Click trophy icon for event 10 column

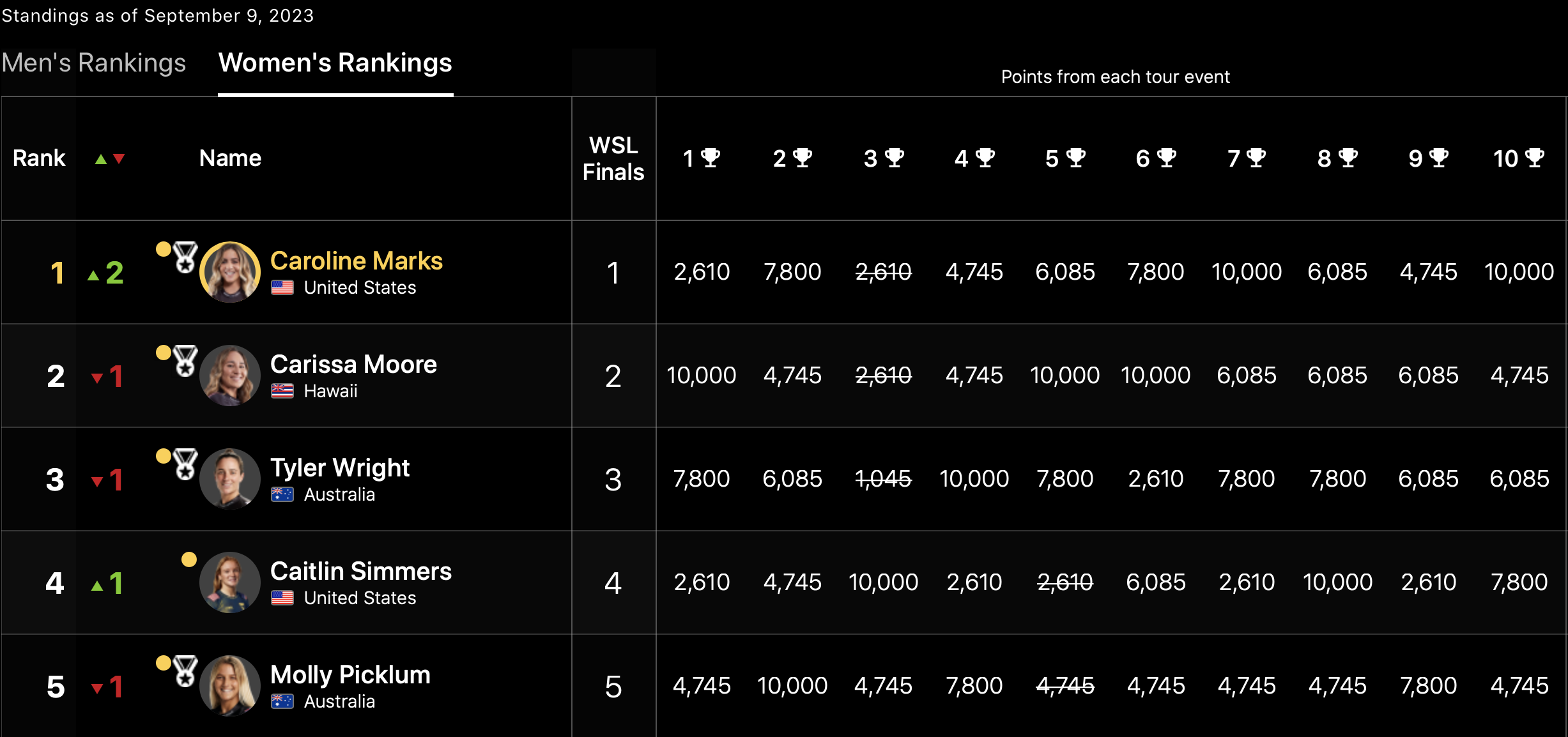(1535, 158)
